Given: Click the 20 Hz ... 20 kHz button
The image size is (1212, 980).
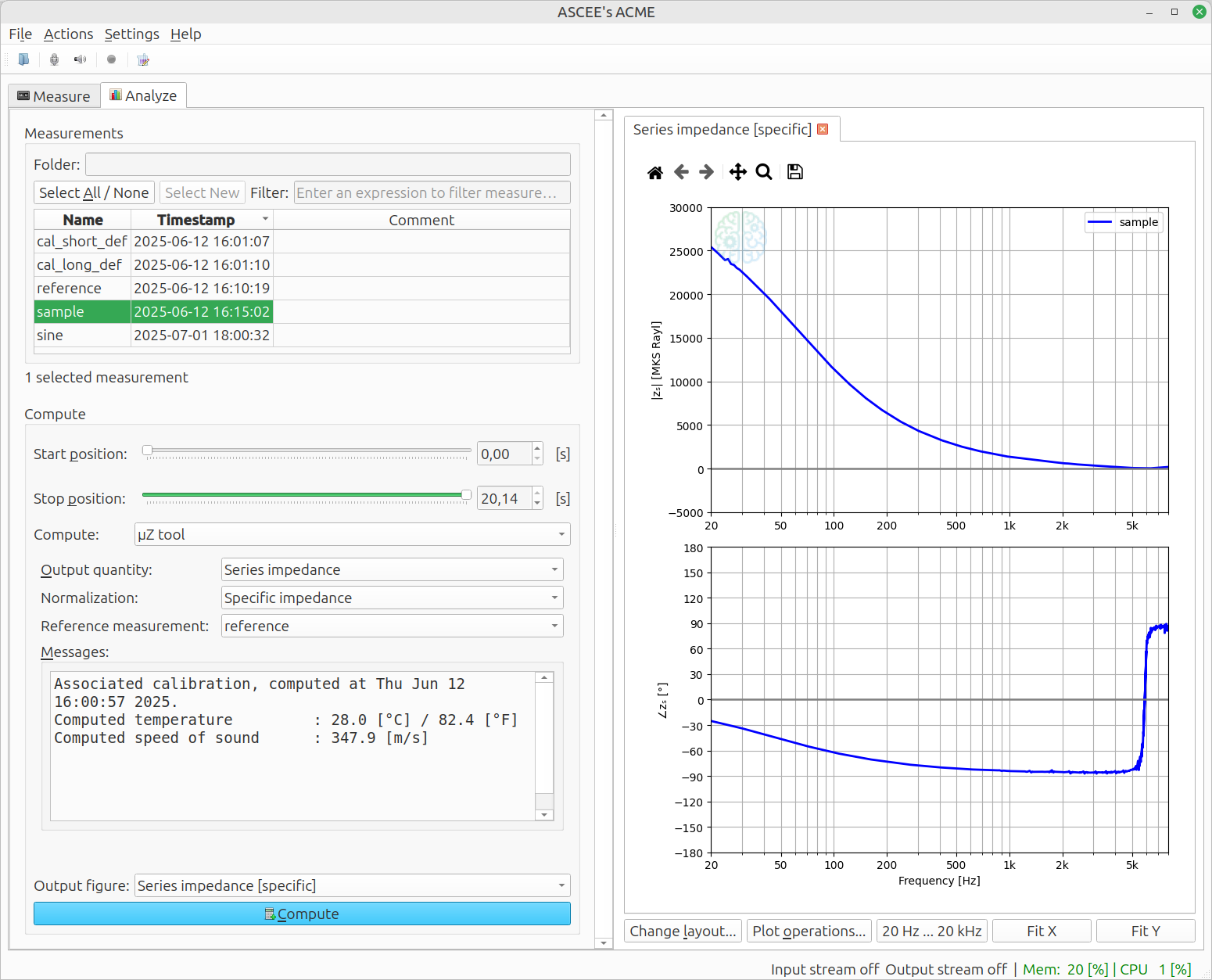Looking at the screenshot, I should pos(932,931).
